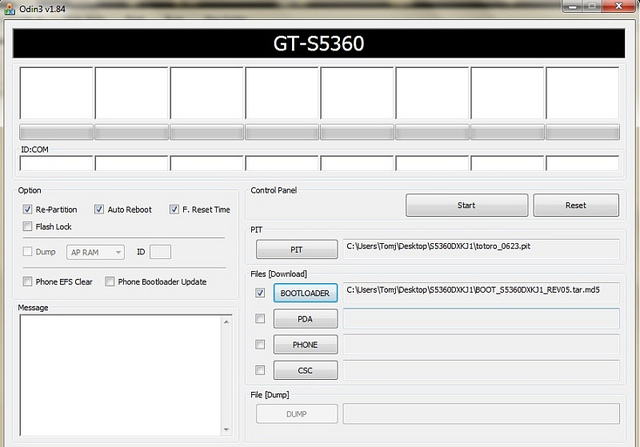Image resolution: width=640 pixels, height=447 pixels.
Task: Tick the checkbox beside PDA
Action: click(260, 318)
